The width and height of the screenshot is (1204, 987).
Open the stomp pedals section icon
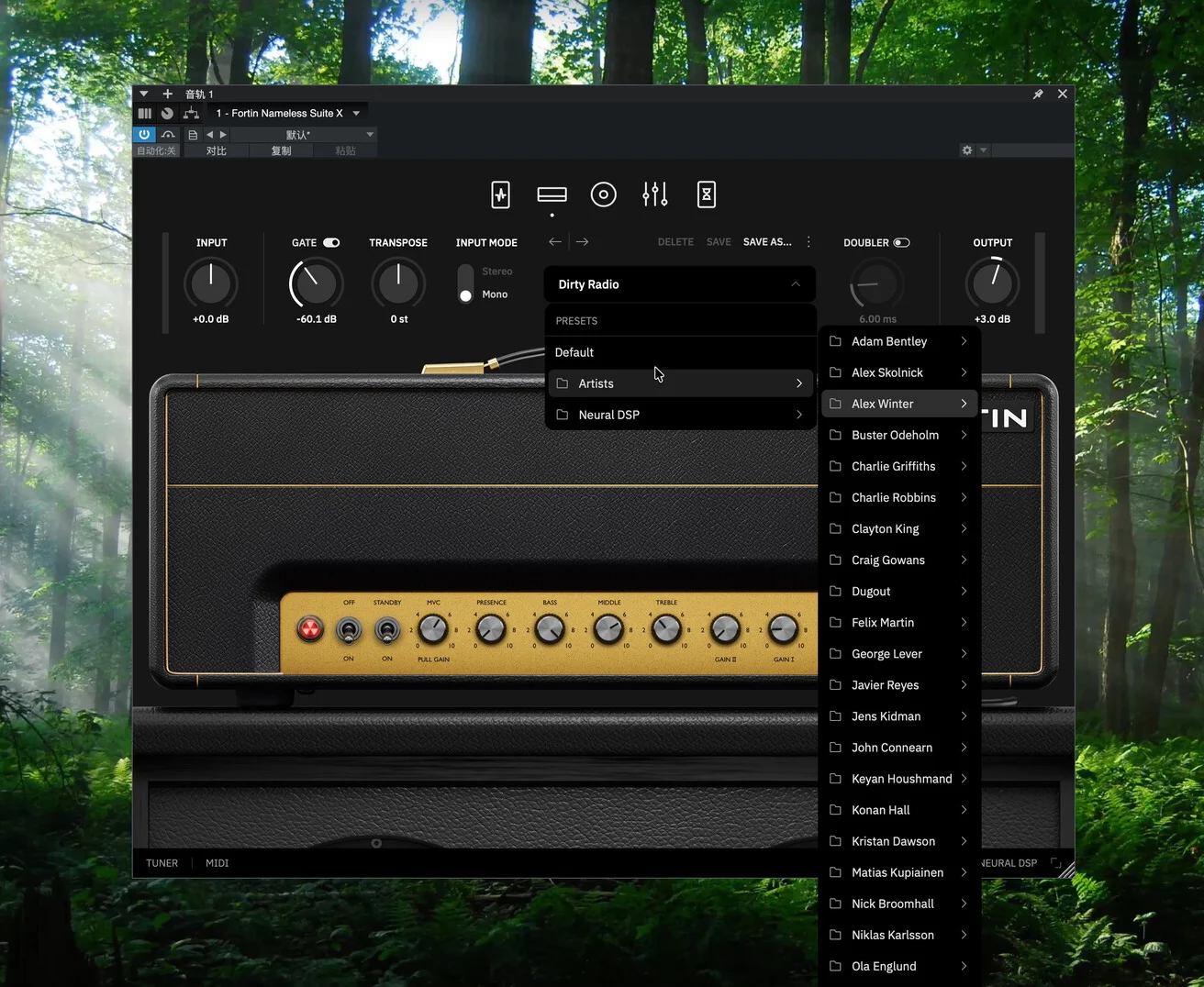click(500, 194)
